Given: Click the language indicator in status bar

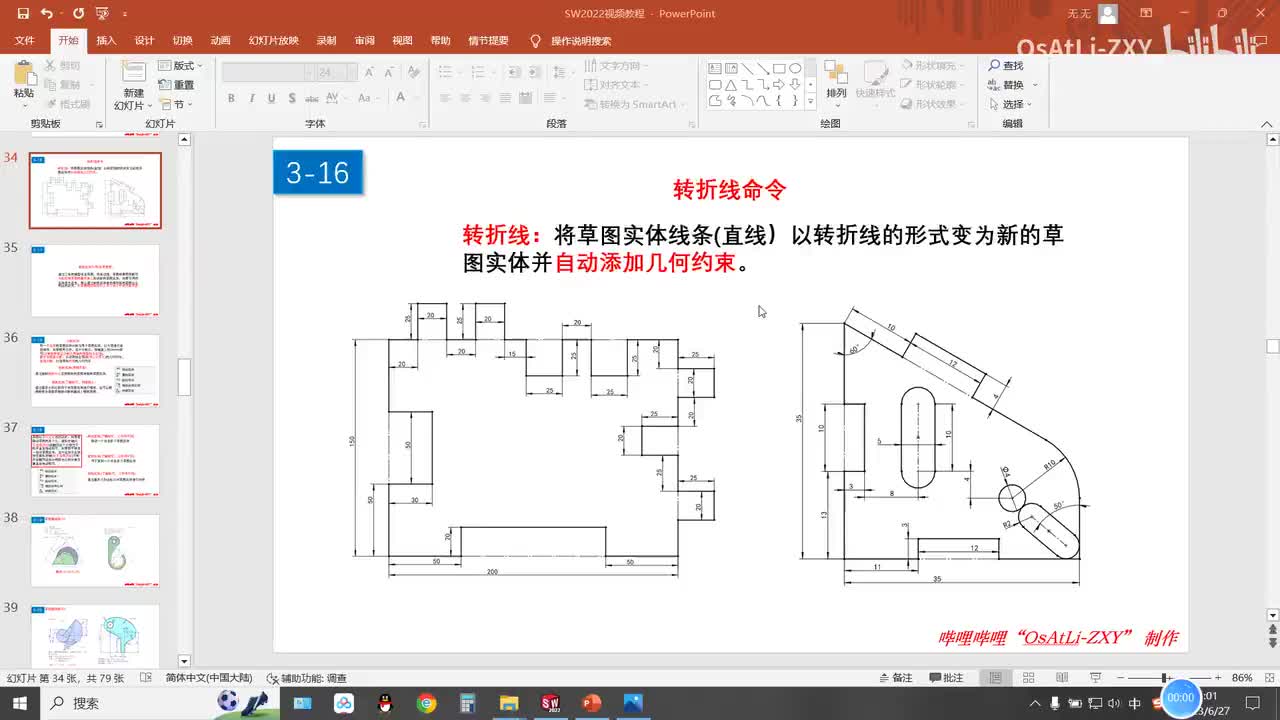Looking at the screenshot, I should 209,677.
